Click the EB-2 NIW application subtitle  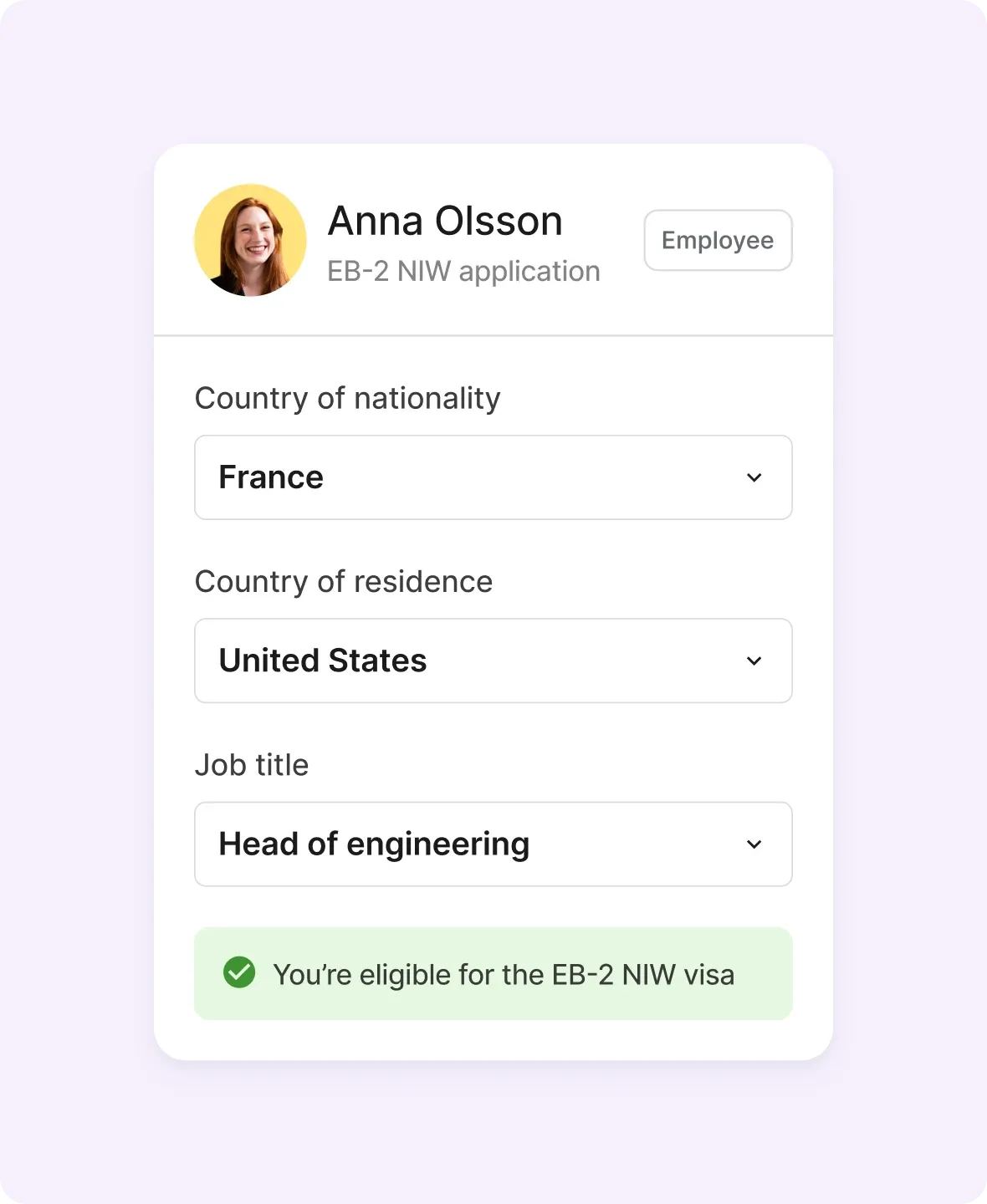(x=463, y=272)
